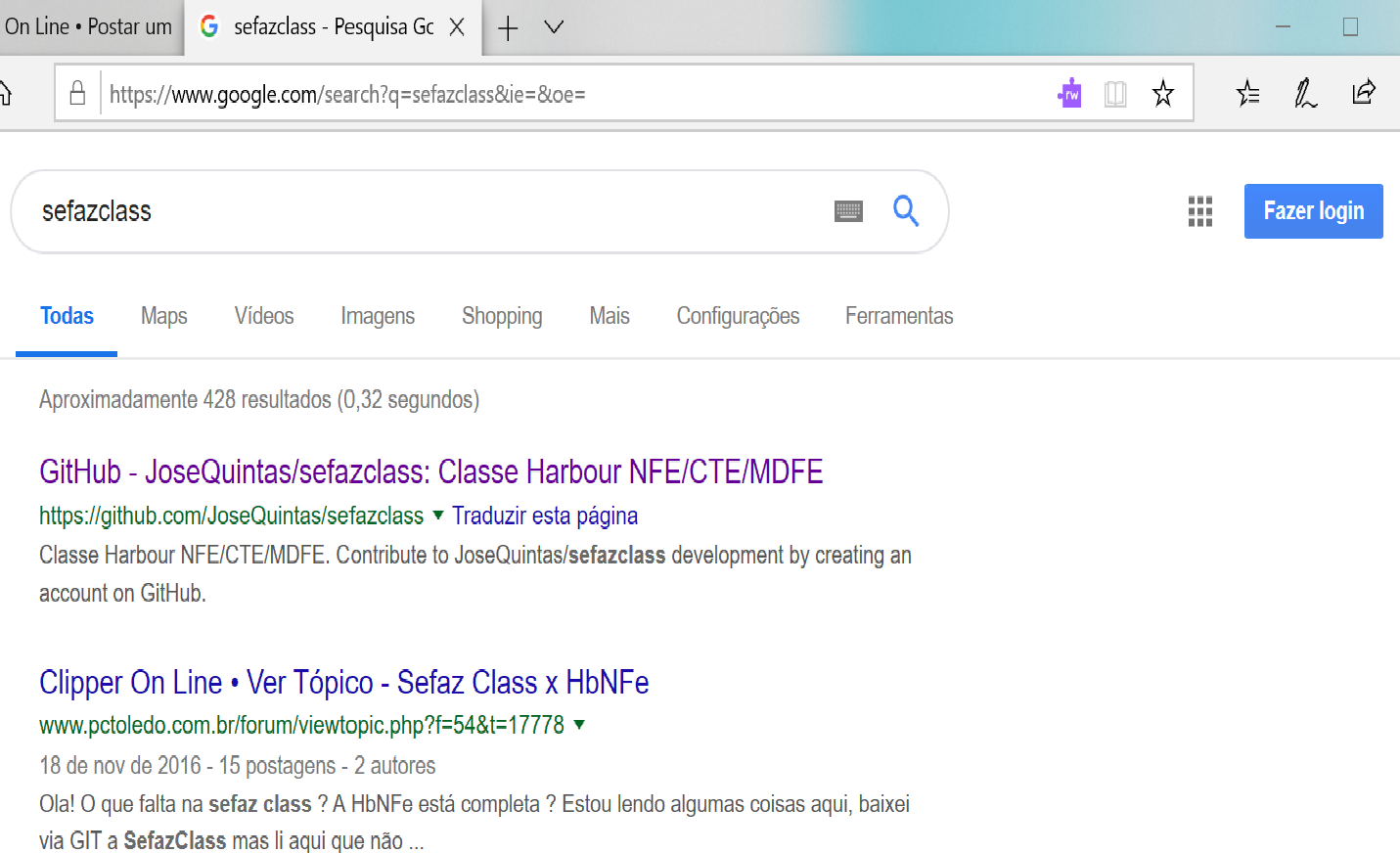Switch to the Vídeos tab
This screenshot has height=853, width=1400.
click(264, 316)
